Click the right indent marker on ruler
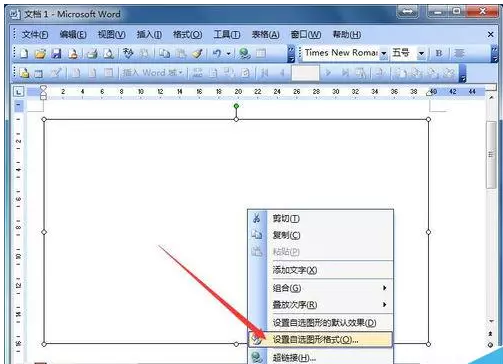Viewport: 503px width, 364px height. click(x=429, y=94)
